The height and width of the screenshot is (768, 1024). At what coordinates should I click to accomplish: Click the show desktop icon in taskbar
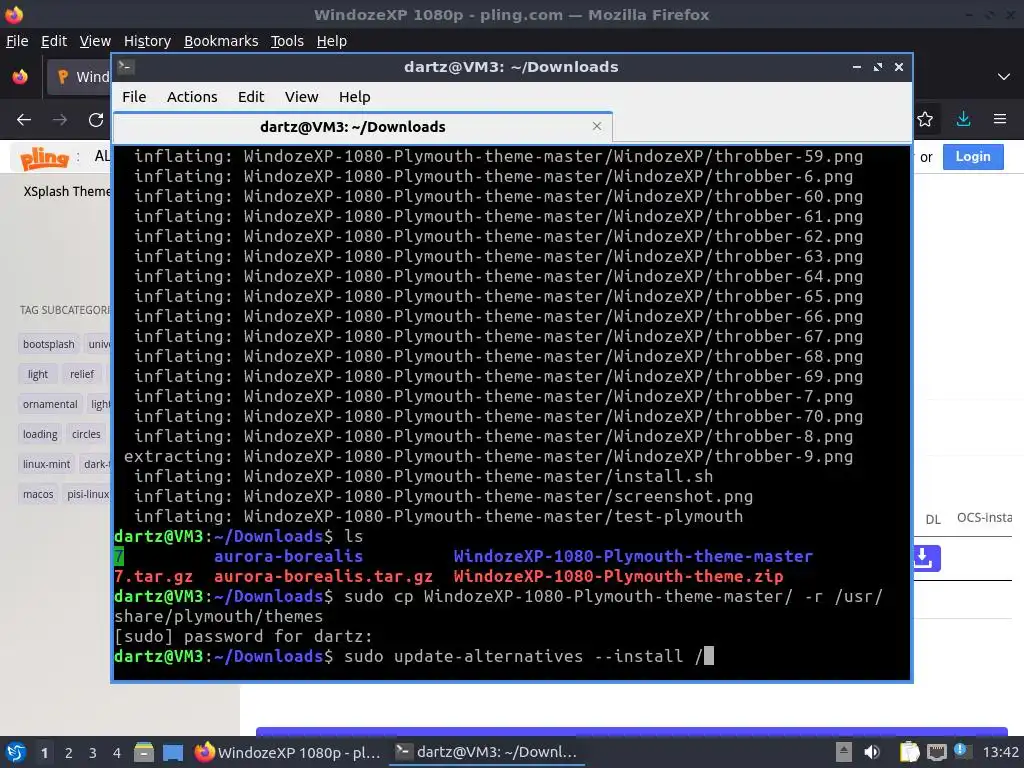coord(173,753)
